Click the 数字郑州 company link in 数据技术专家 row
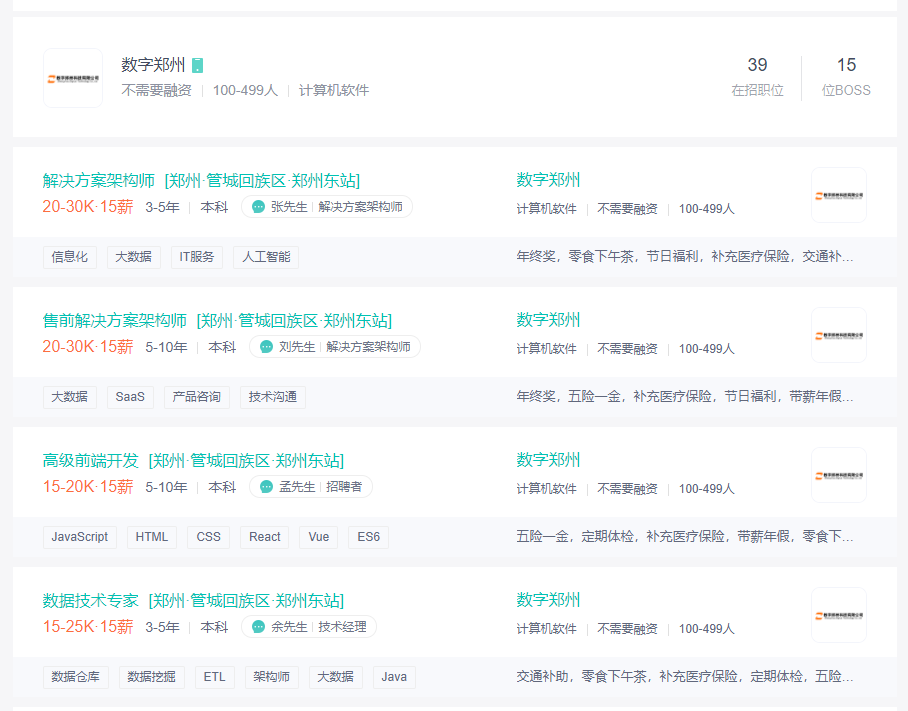The width and height of the screenshot is (908, 711). pos(548,600)
